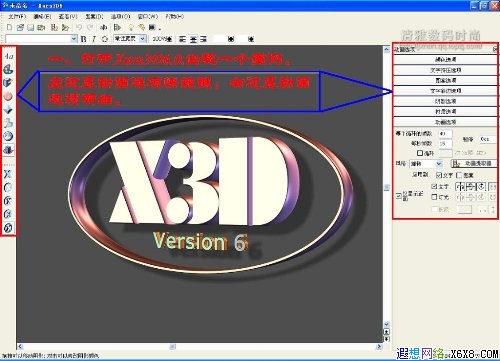Viewport: 500px width, 361px height.
Task: Toggle the text checkbox beside rotation arrow buttons
Action: [x=434, y=186]
